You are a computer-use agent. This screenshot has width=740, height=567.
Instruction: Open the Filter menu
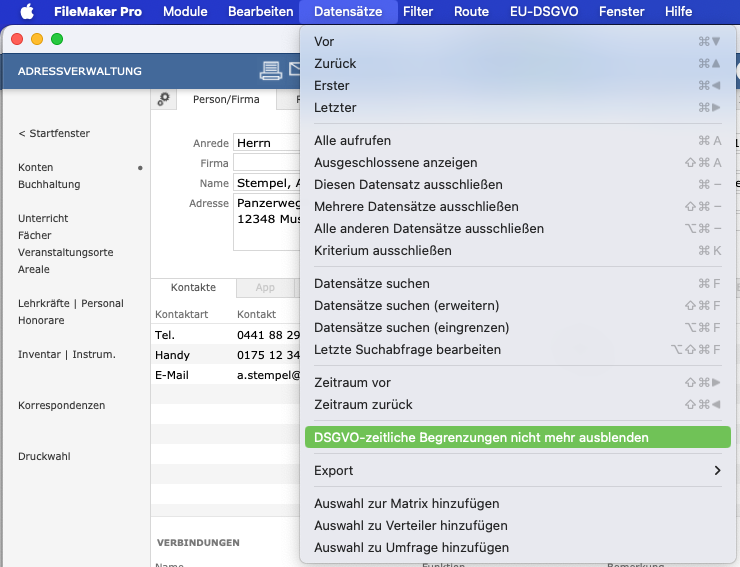pyautogui.click(x=418, y=11)
